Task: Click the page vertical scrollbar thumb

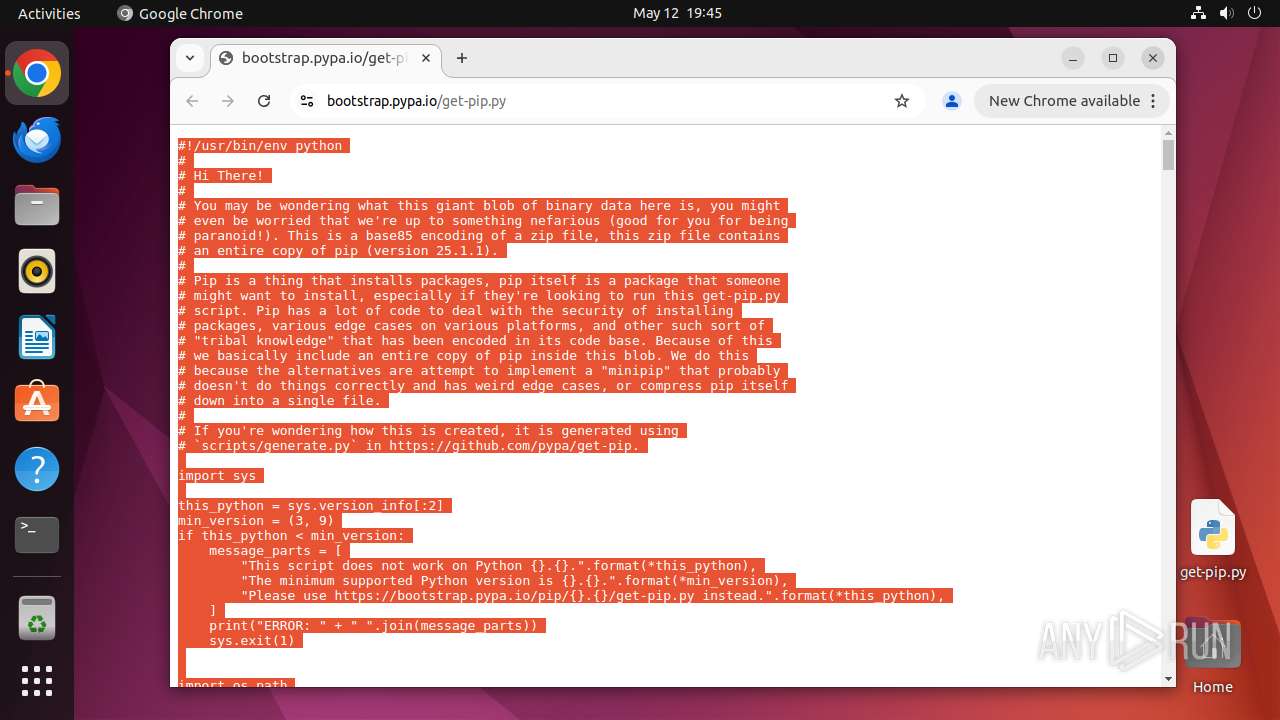Action: (1168, 156)
